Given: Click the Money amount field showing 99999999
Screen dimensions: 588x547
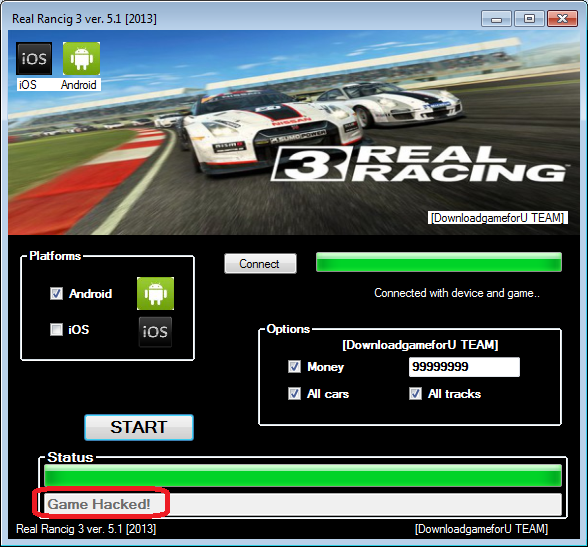Looking at the screenshot, I should coord(464,367).
